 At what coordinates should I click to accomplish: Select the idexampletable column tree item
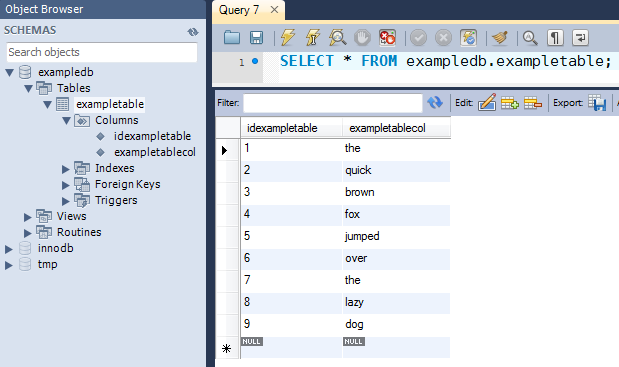click(x=152, y=136)
